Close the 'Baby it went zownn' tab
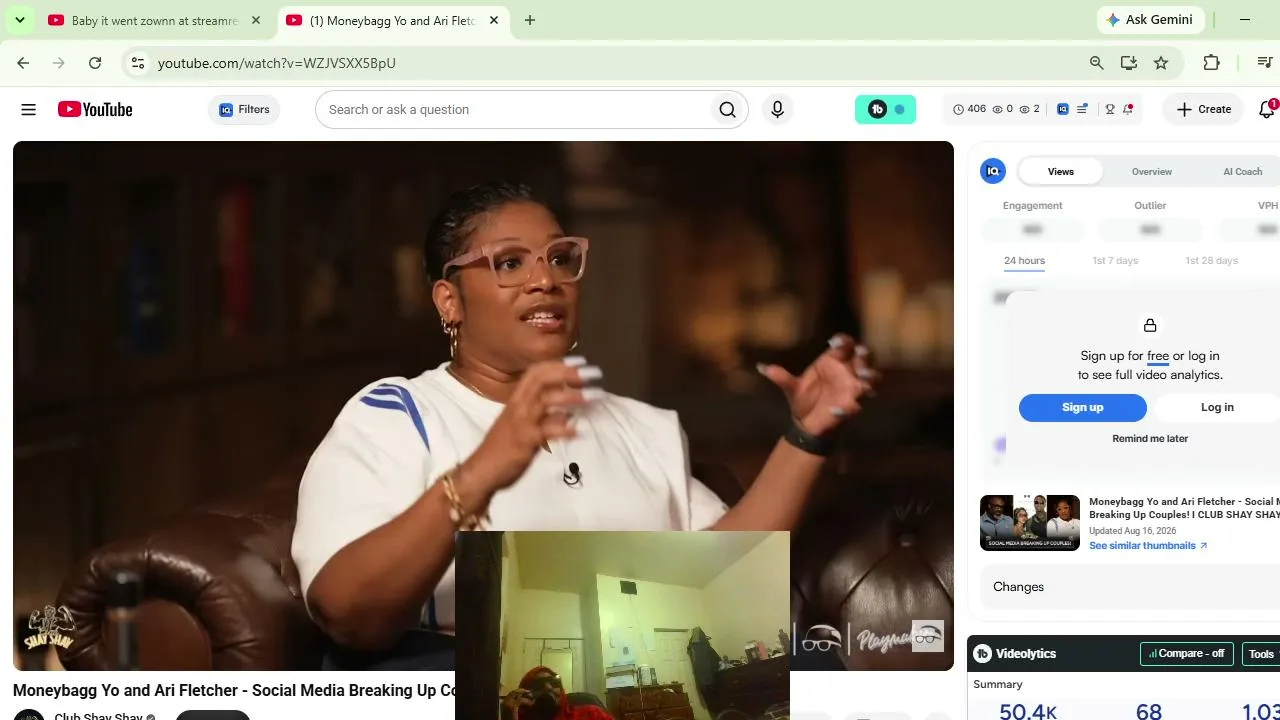 tap(256, 20)
